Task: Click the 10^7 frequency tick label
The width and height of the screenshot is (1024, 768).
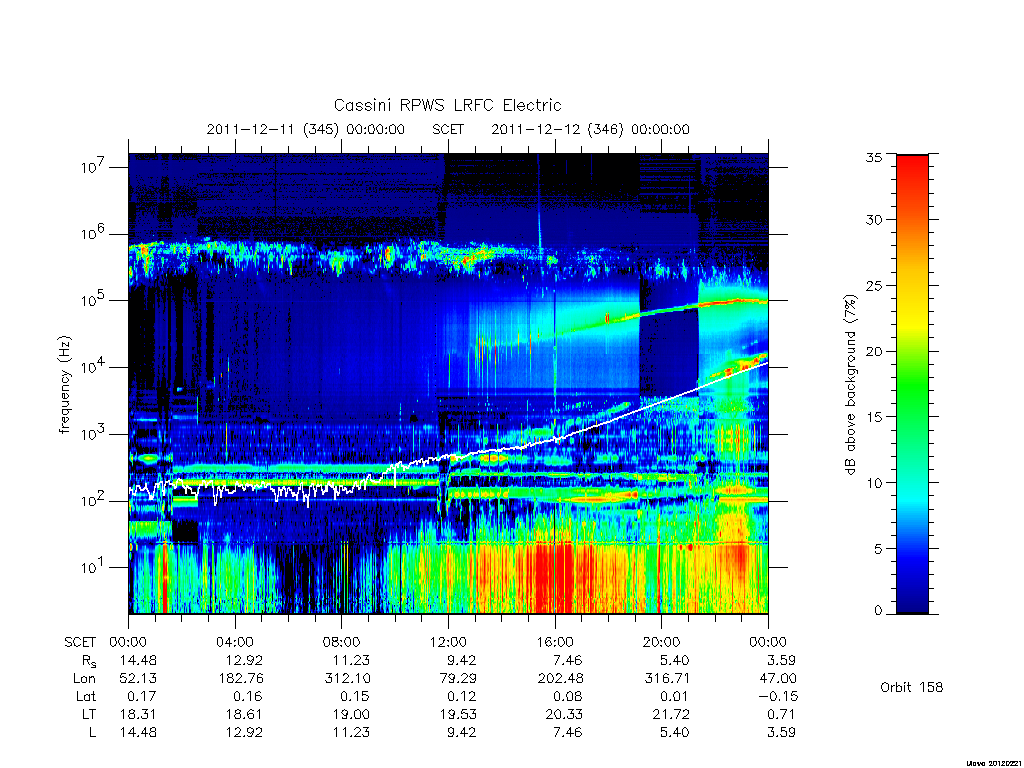Action: coord(94,167)
